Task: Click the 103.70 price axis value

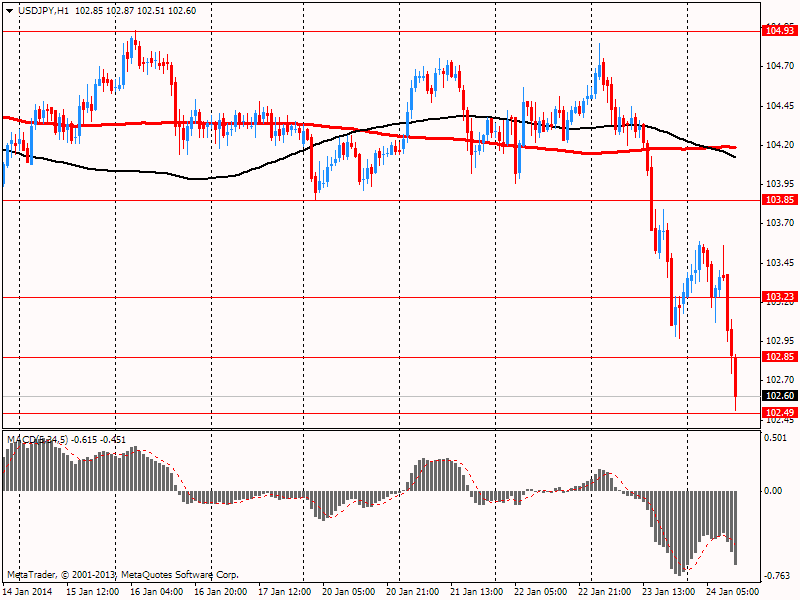Action: pos(780,222)
